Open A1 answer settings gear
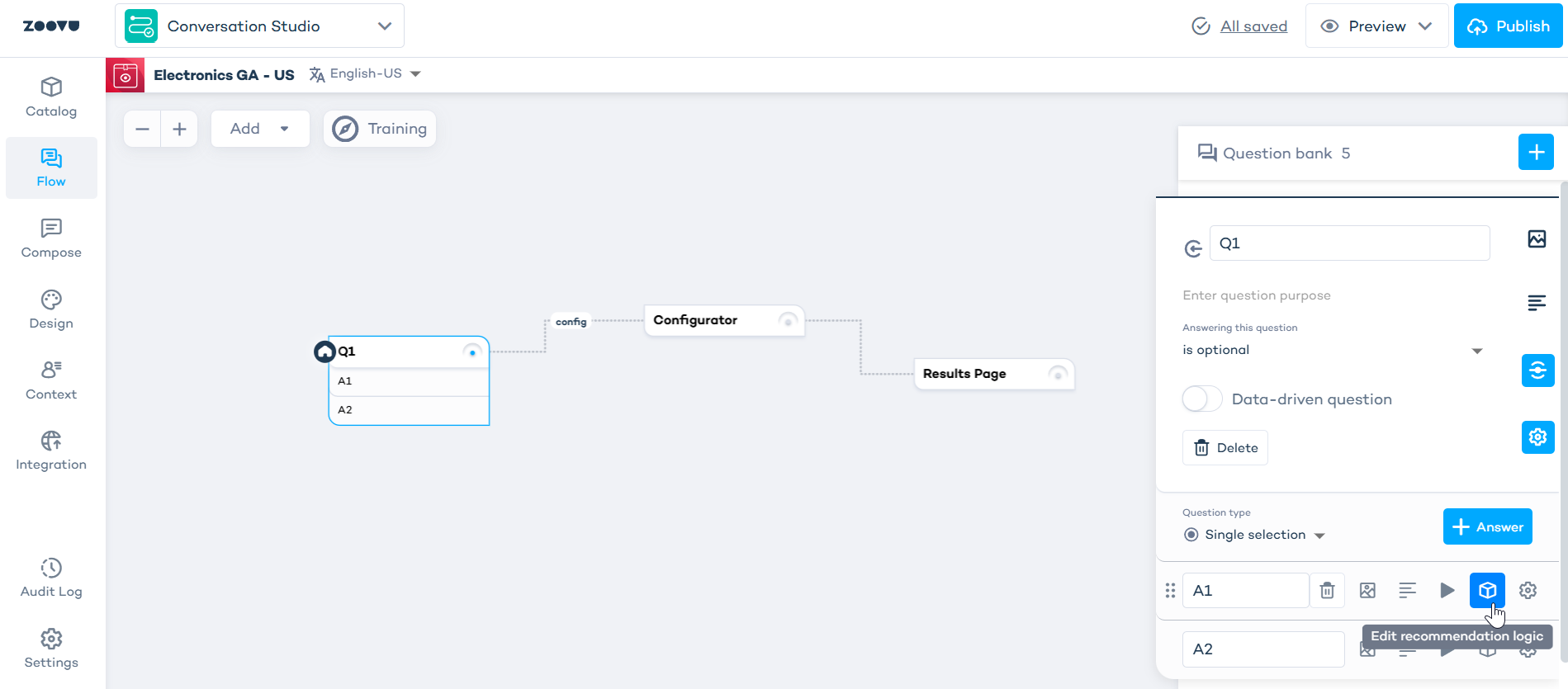The height and width of the screenshot is (689, 1568). point(1528,590)
